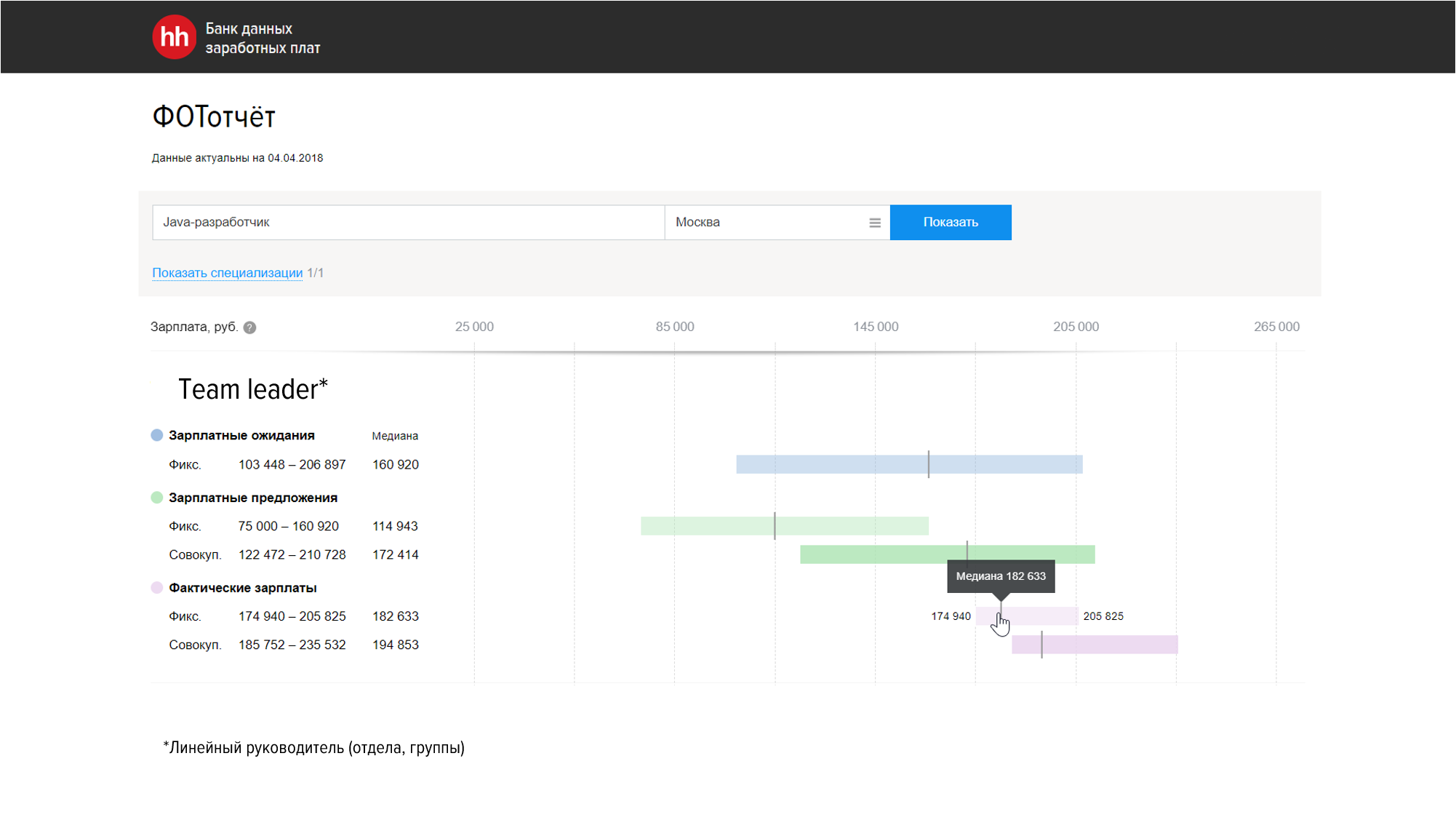Click the 174 940 chart label
Screen dimensions: 1456x820
[x=951, y=616]
